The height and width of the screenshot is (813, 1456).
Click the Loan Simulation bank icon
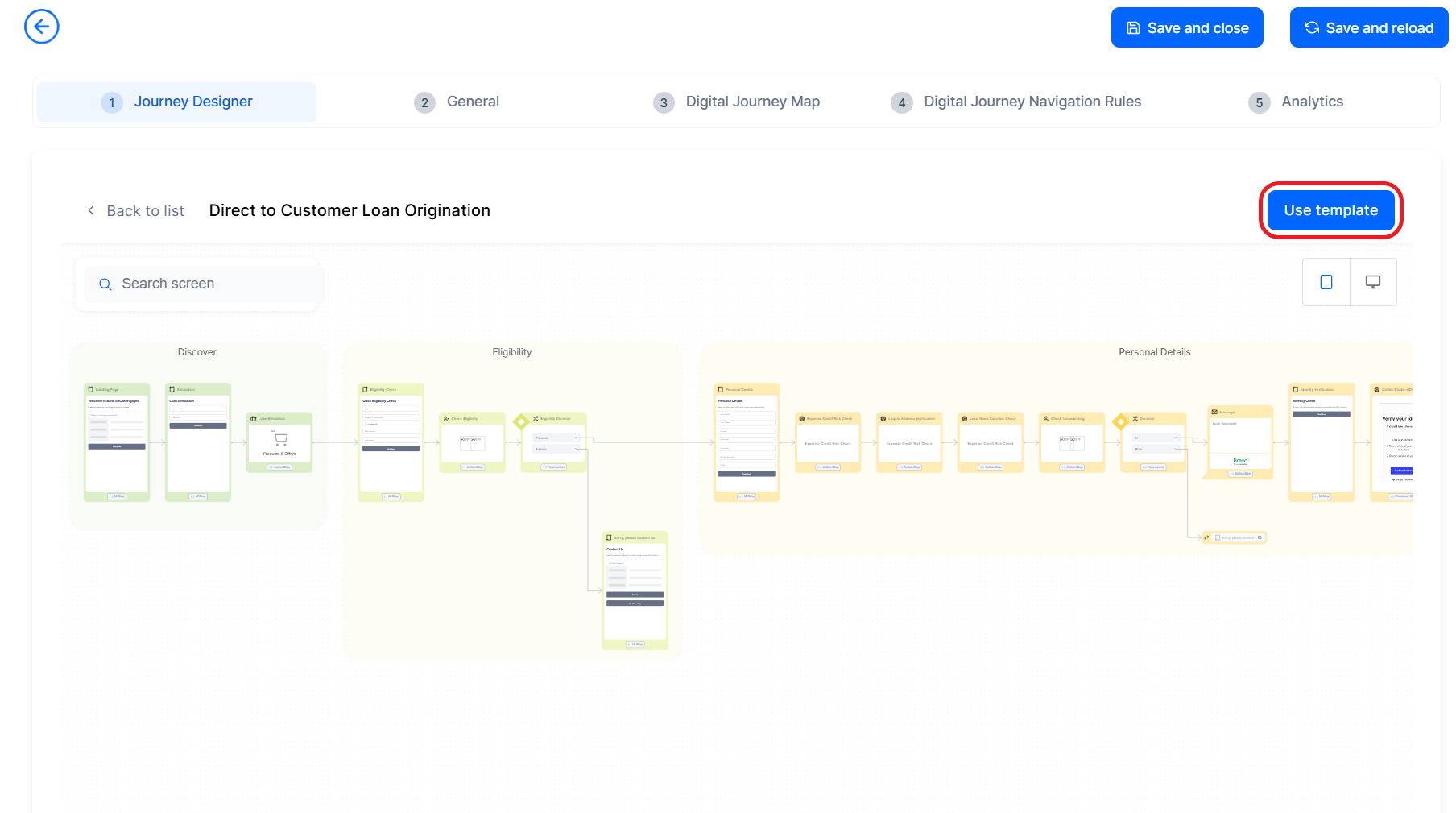(253, 419)
